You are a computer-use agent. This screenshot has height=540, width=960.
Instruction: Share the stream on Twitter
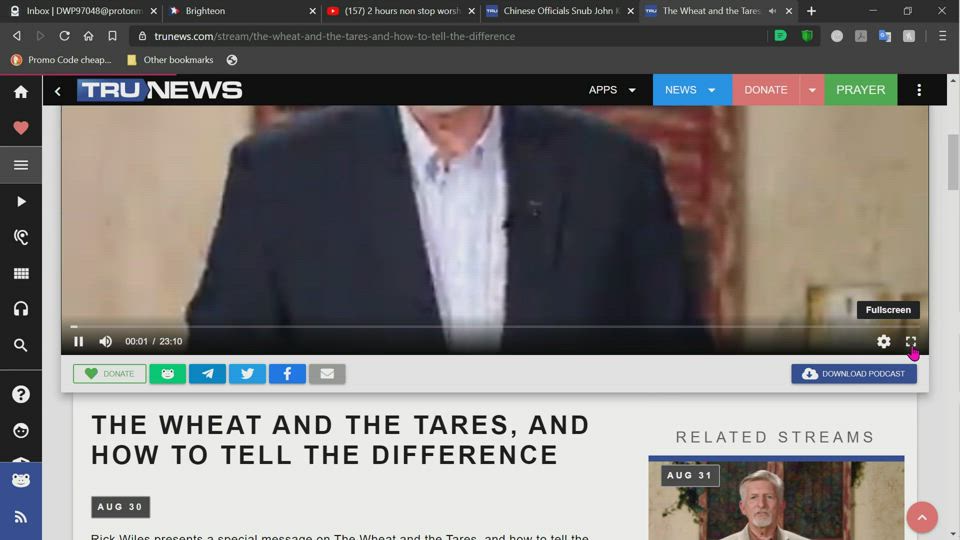click(247, 374)
